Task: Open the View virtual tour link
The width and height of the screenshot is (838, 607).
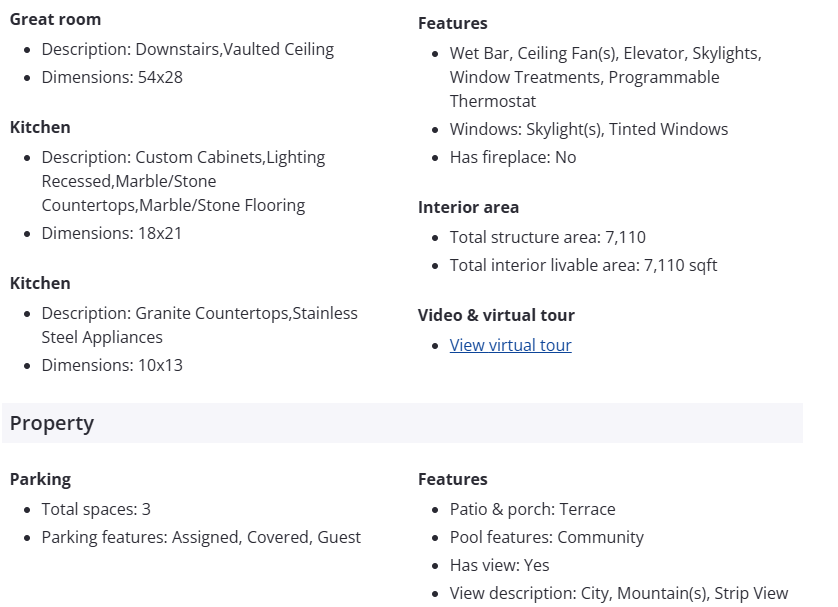Action: tap(510, 345)
